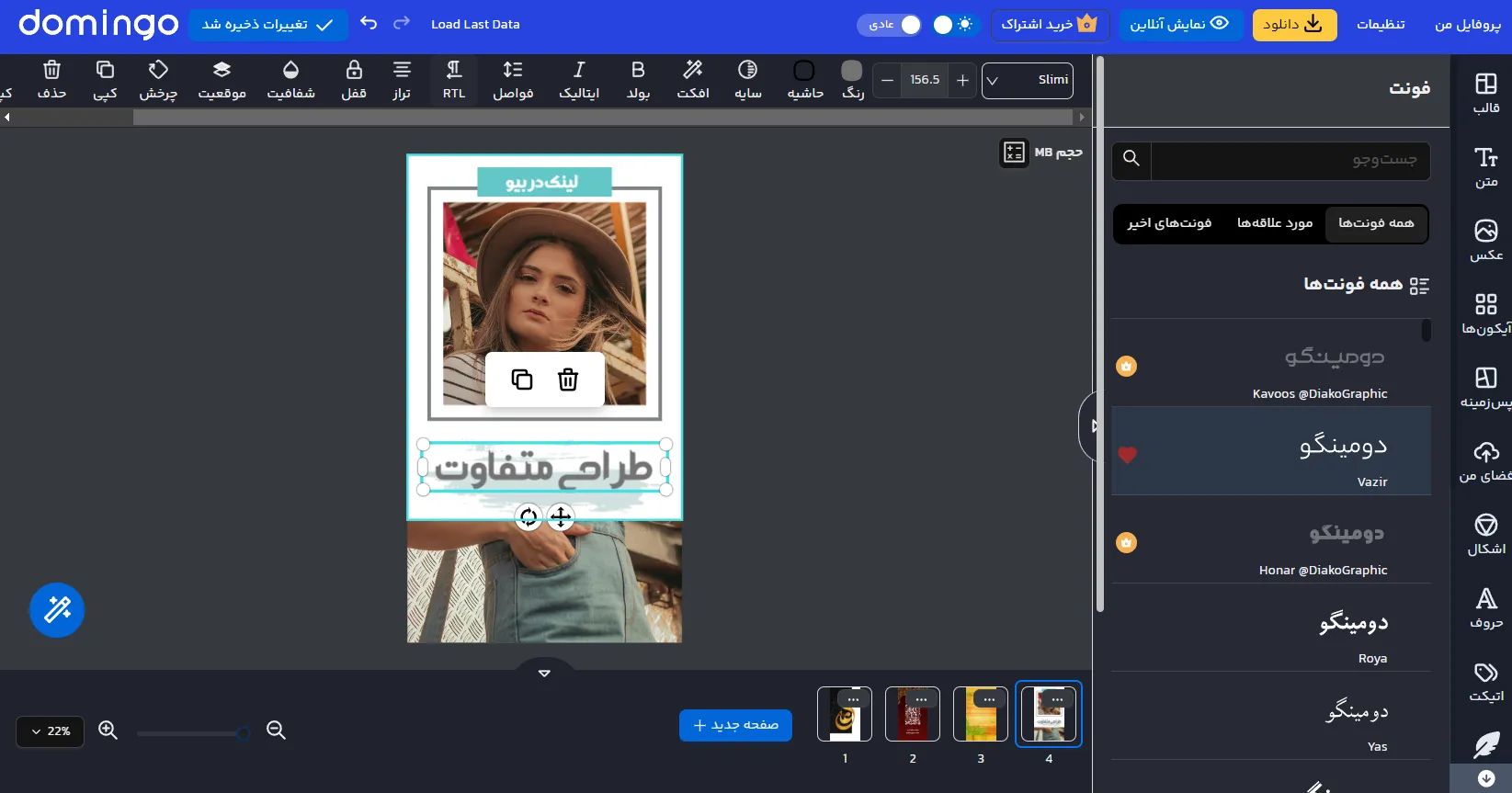Select the Honar @DiakoGraphic font
Screen dimensions: 1512x793
point(1271,539)
